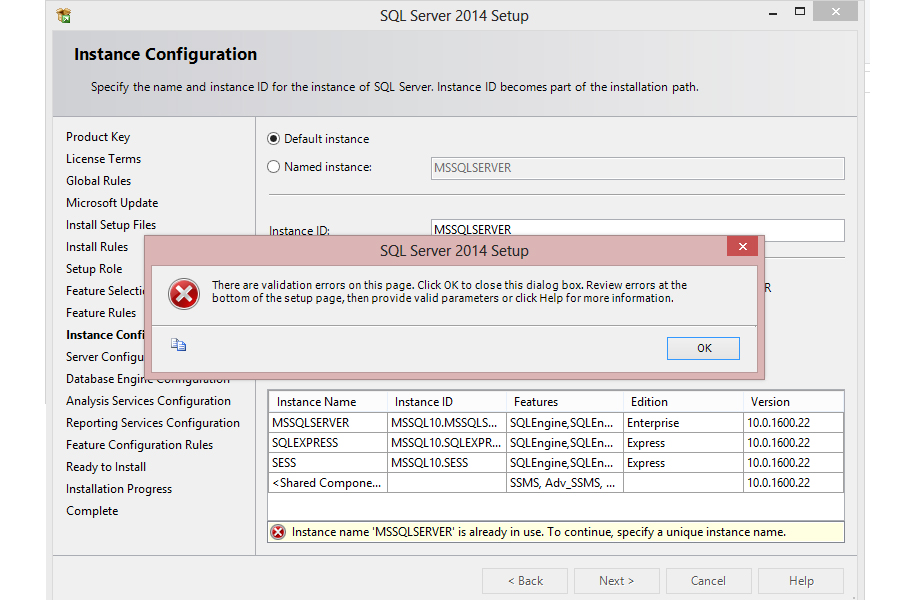Select the MSSQLSERVER instance name cell
This screenshot has width=900, height=600.
[328, 423]
